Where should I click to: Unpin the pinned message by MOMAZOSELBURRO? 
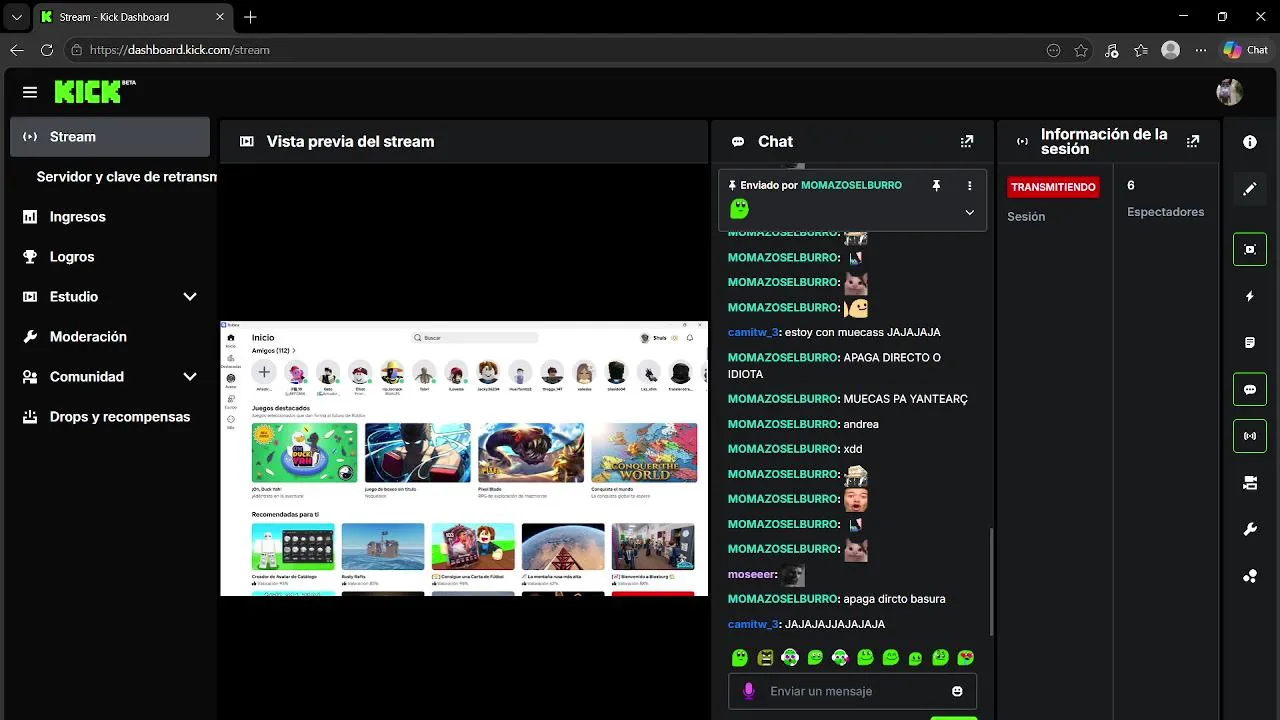[936, 186]
